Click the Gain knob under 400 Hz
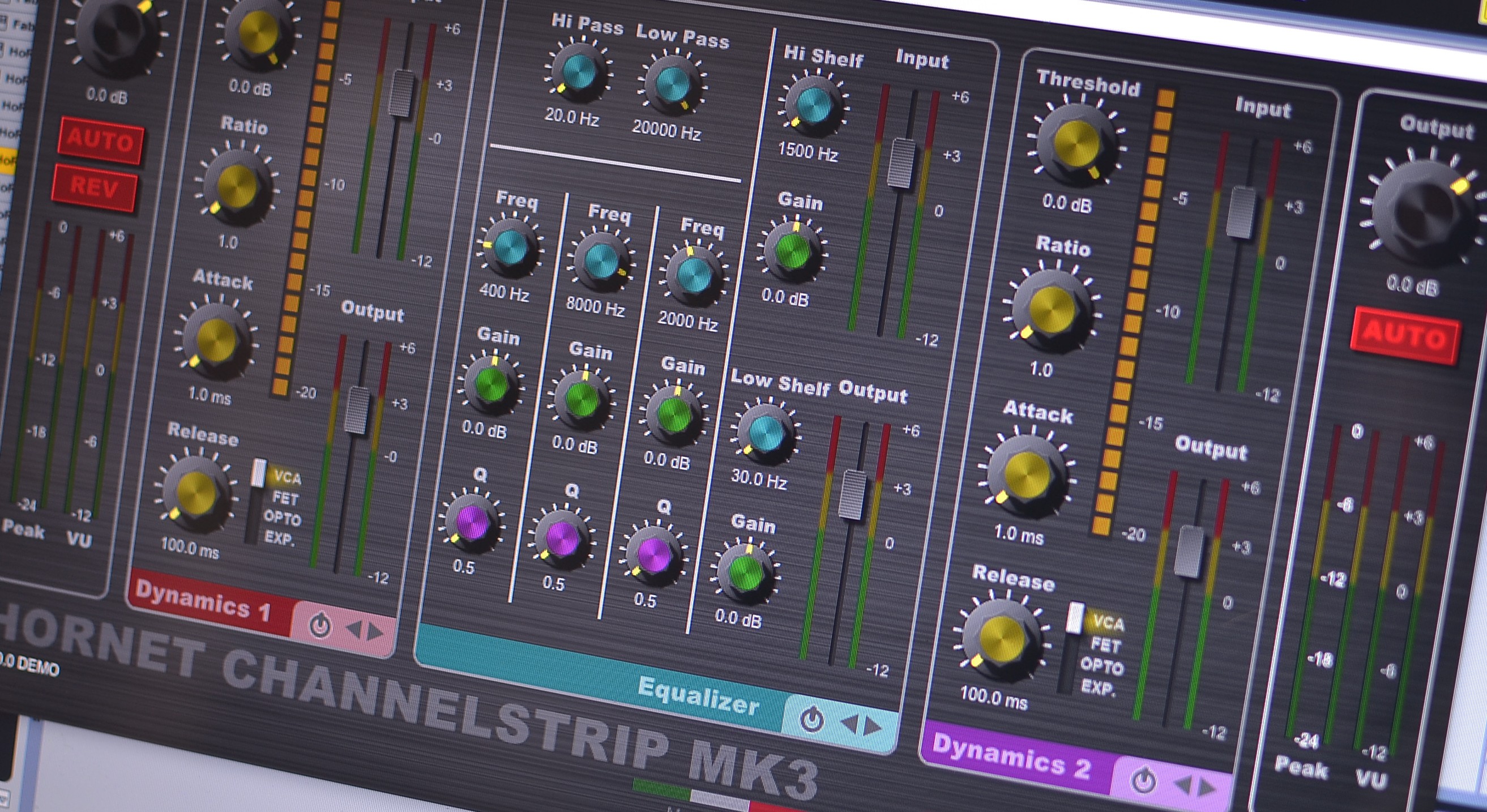 pos(492,386)
